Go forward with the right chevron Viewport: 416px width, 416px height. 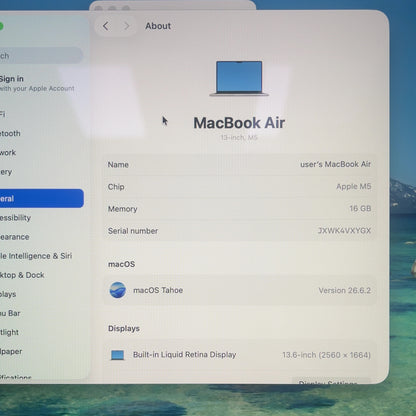[x=126, y=26]
